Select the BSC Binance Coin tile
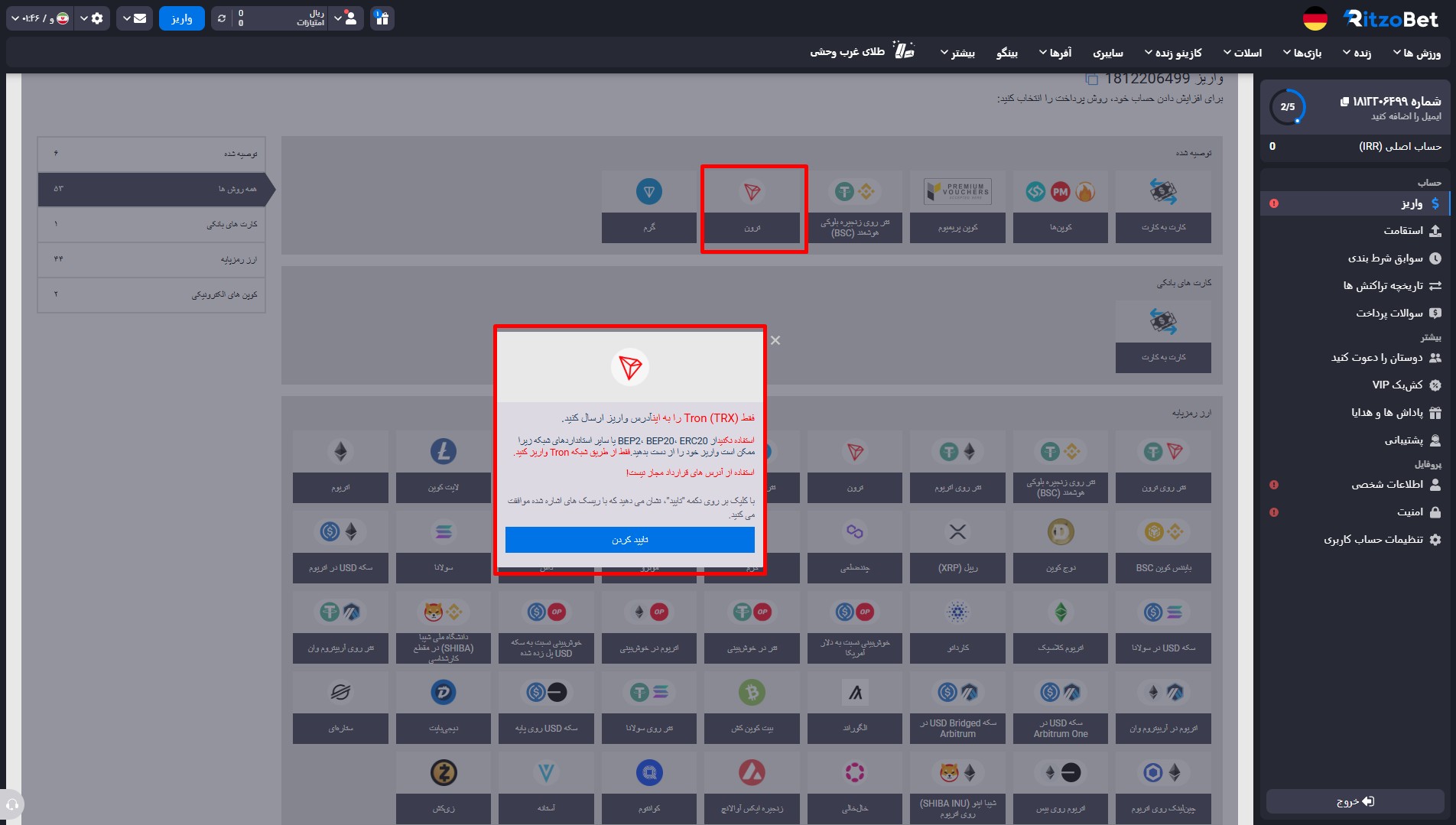 pos(1163,547)
